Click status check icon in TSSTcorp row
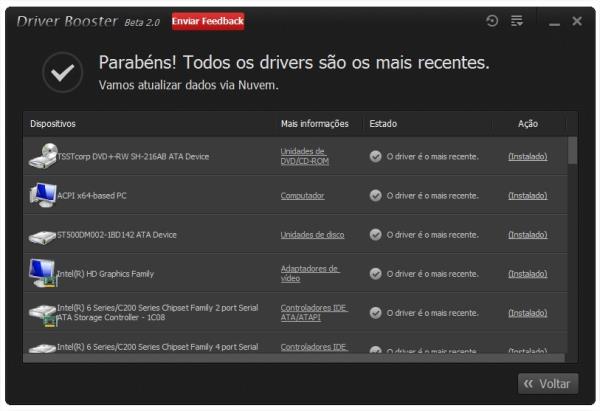Viewport: 600px width, 411px height. (375, 156)
